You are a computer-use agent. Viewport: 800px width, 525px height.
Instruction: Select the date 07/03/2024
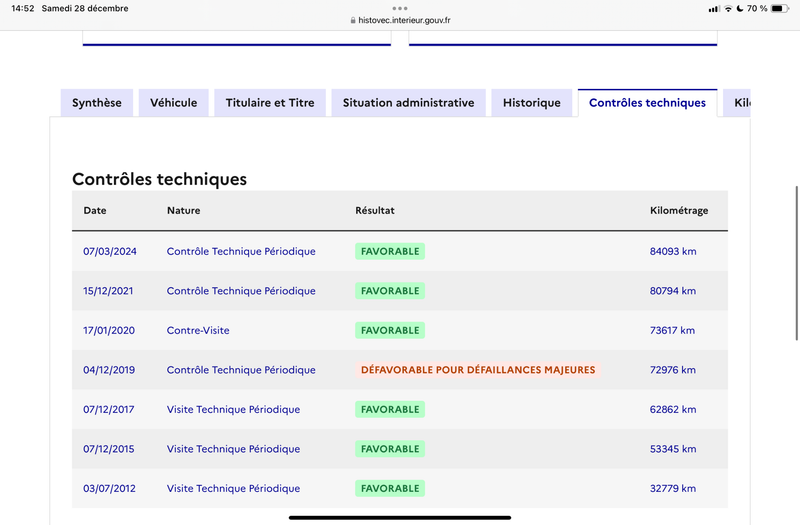[110, 251]
